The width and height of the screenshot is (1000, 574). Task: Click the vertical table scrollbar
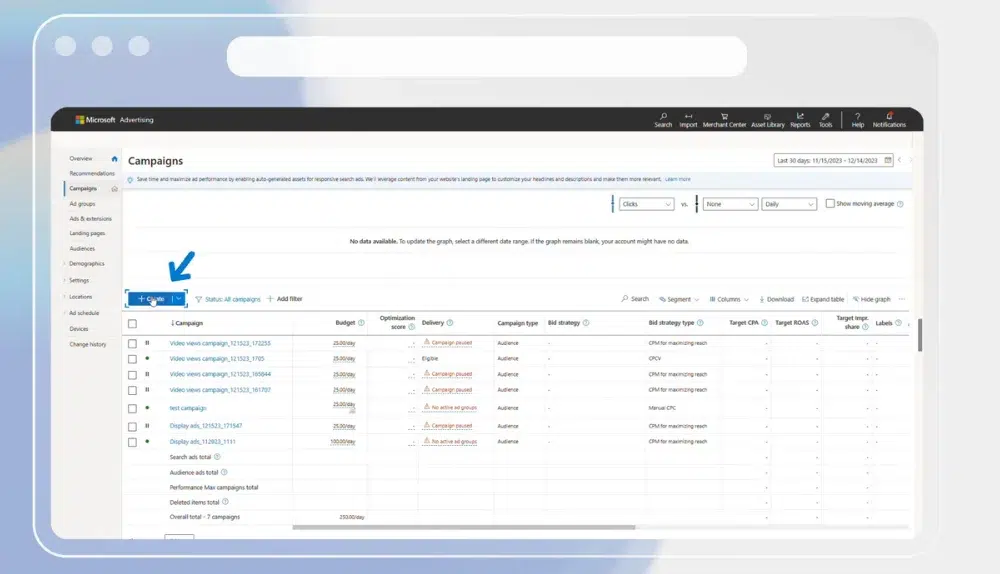920,335
